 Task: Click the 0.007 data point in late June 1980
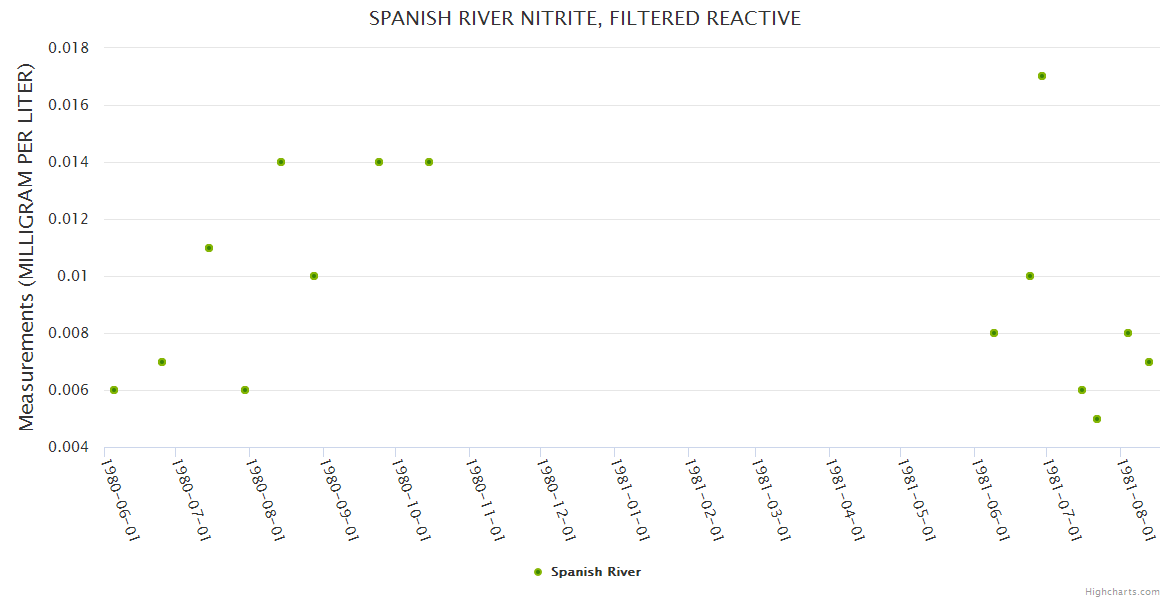coord(162,362)
